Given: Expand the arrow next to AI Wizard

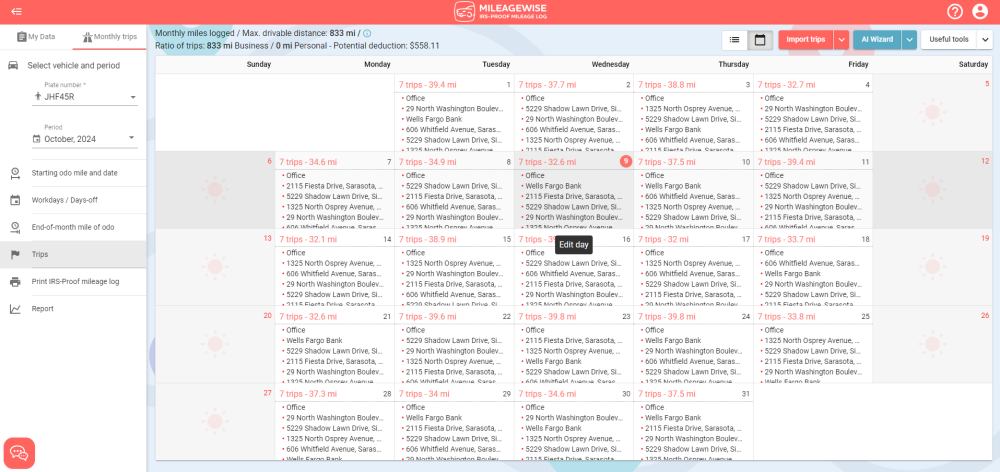Looking at the screenshot, I should coord(909,39).
